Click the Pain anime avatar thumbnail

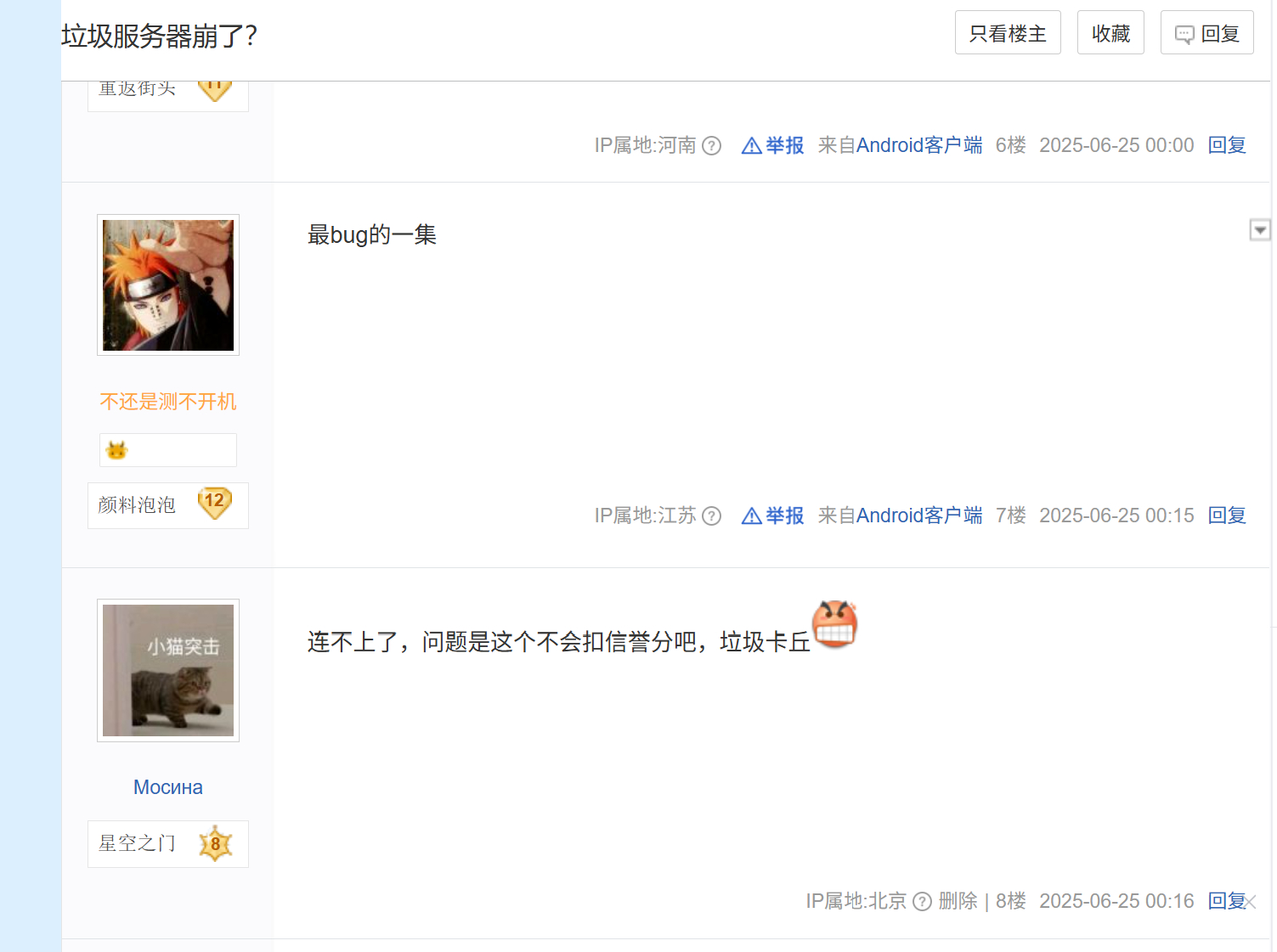[168, 285]
